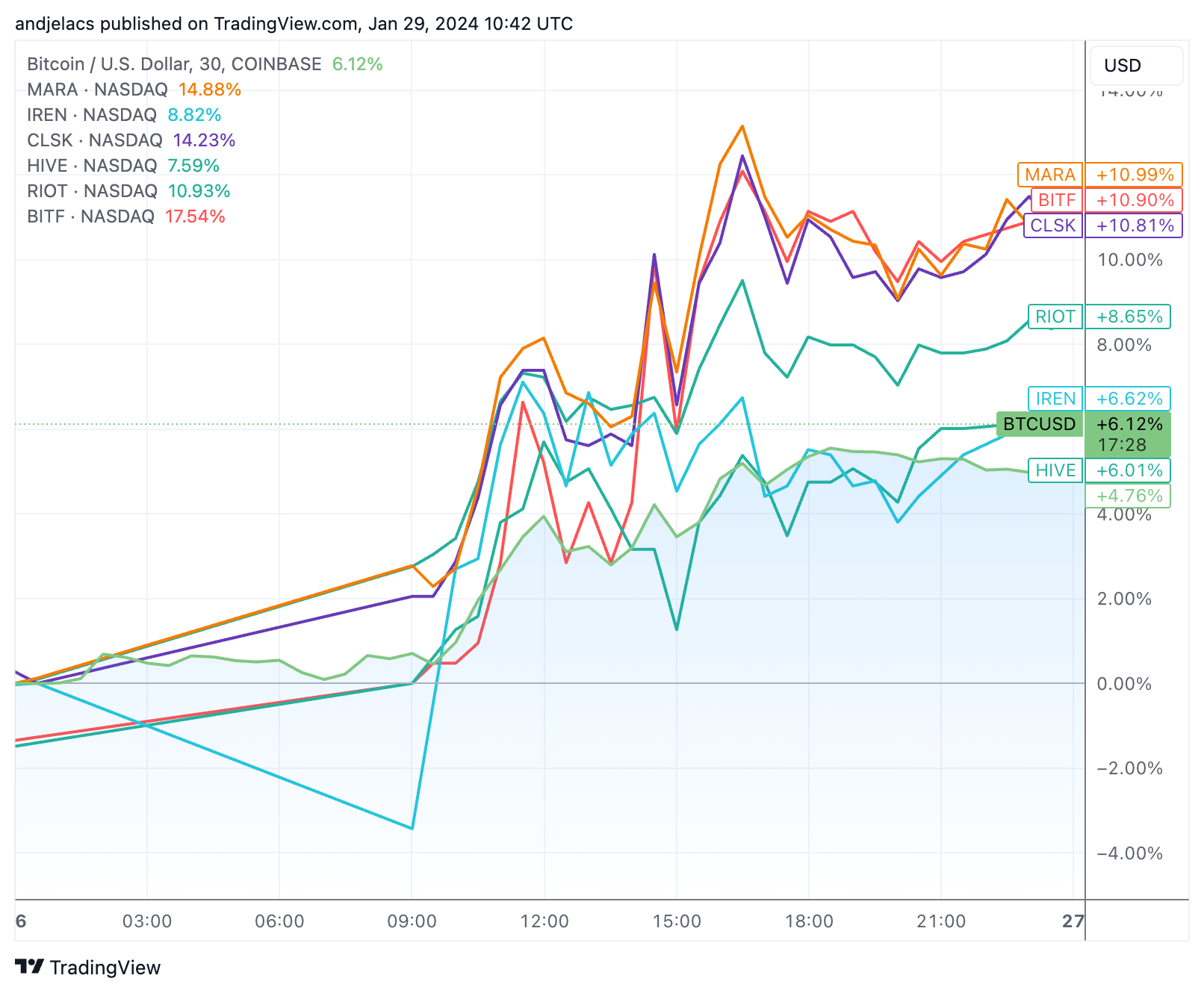Click the 8.00% price axis label
1204x993 pixels.
[x=1124, y=345]
